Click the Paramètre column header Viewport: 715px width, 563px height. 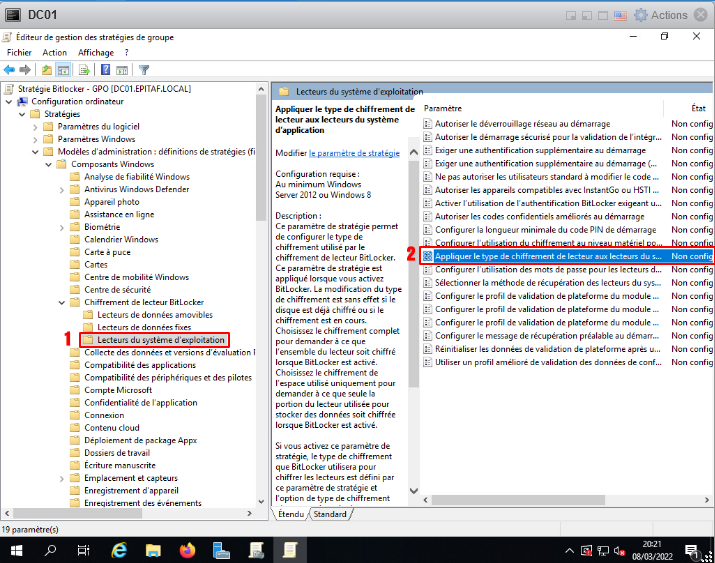[x=443, y=107]
